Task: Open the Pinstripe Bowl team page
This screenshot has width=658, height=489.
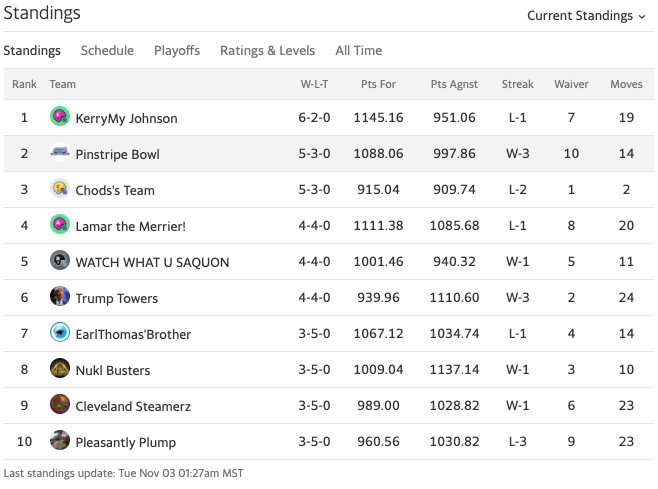Action: (117, 154)
